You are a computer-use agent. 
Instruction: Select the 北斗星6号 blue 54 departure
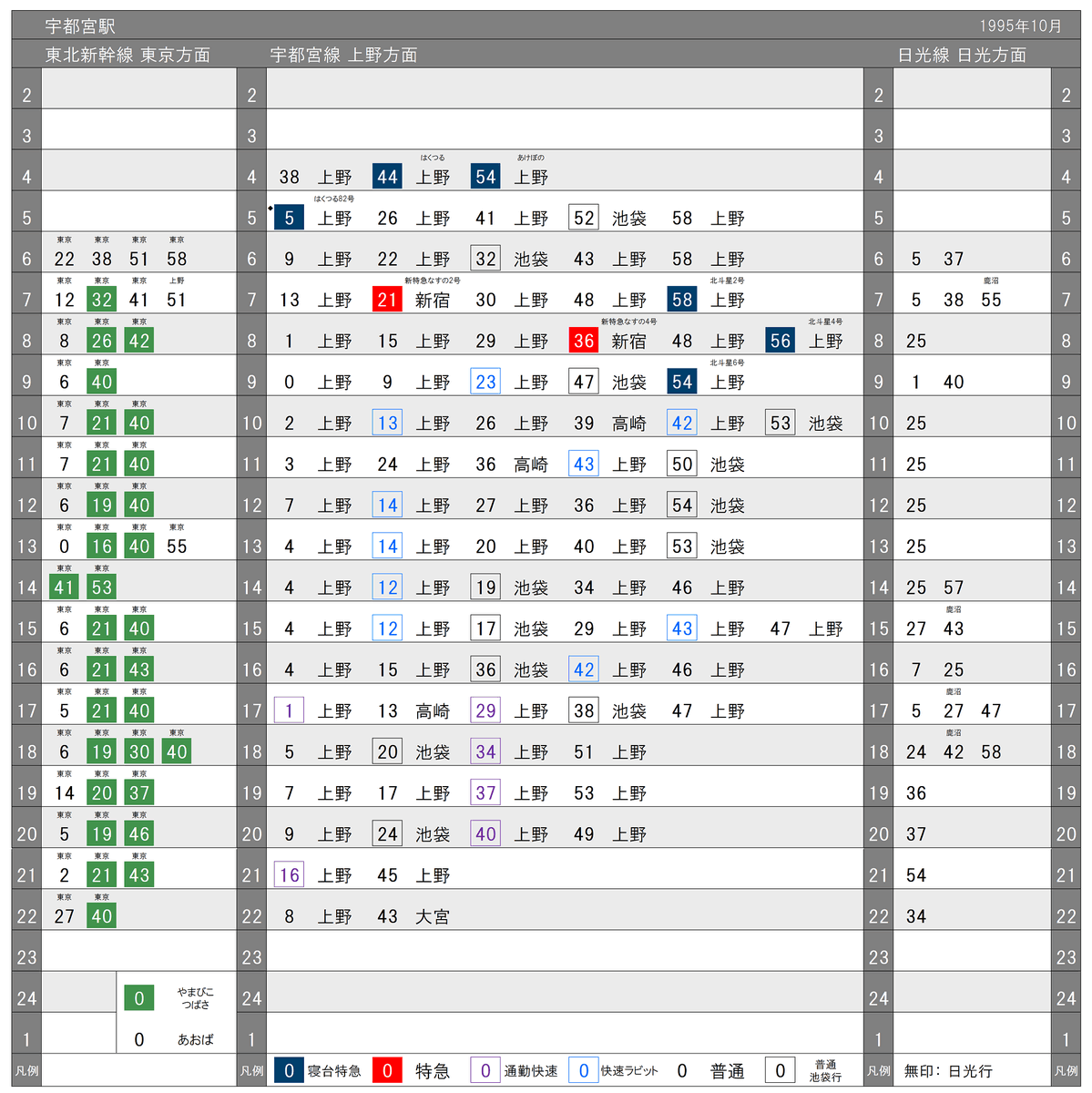[682, 382]
